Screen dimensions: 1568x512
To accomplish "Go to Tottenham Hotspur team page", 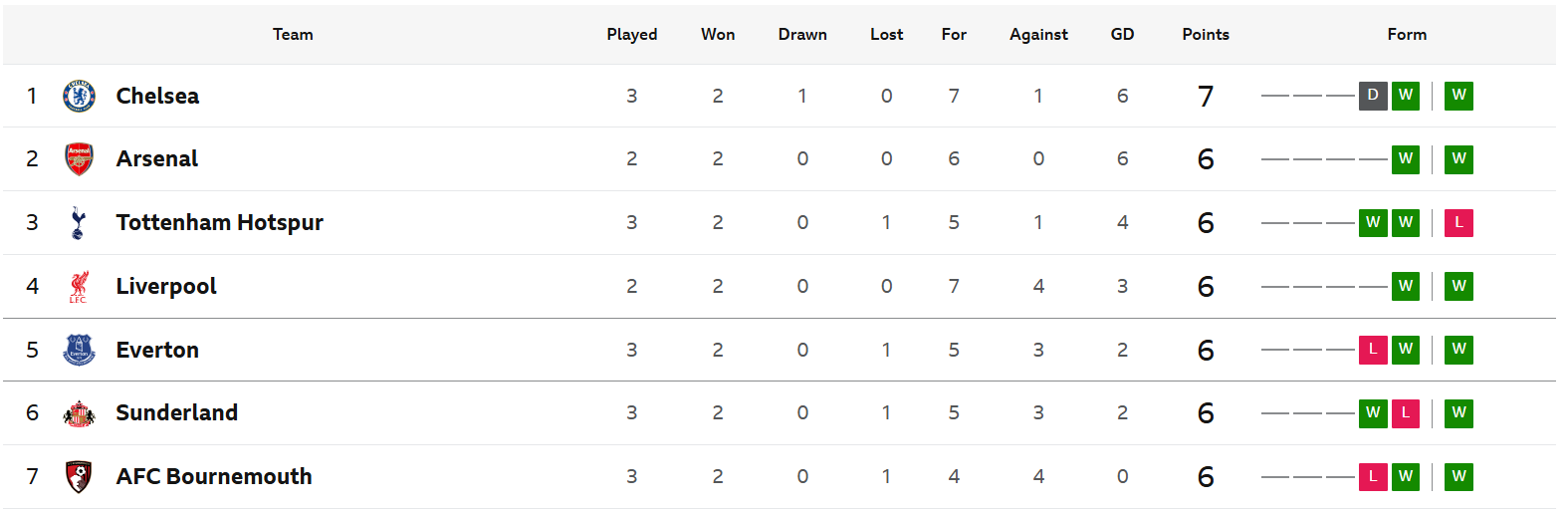I will point(219,223).
